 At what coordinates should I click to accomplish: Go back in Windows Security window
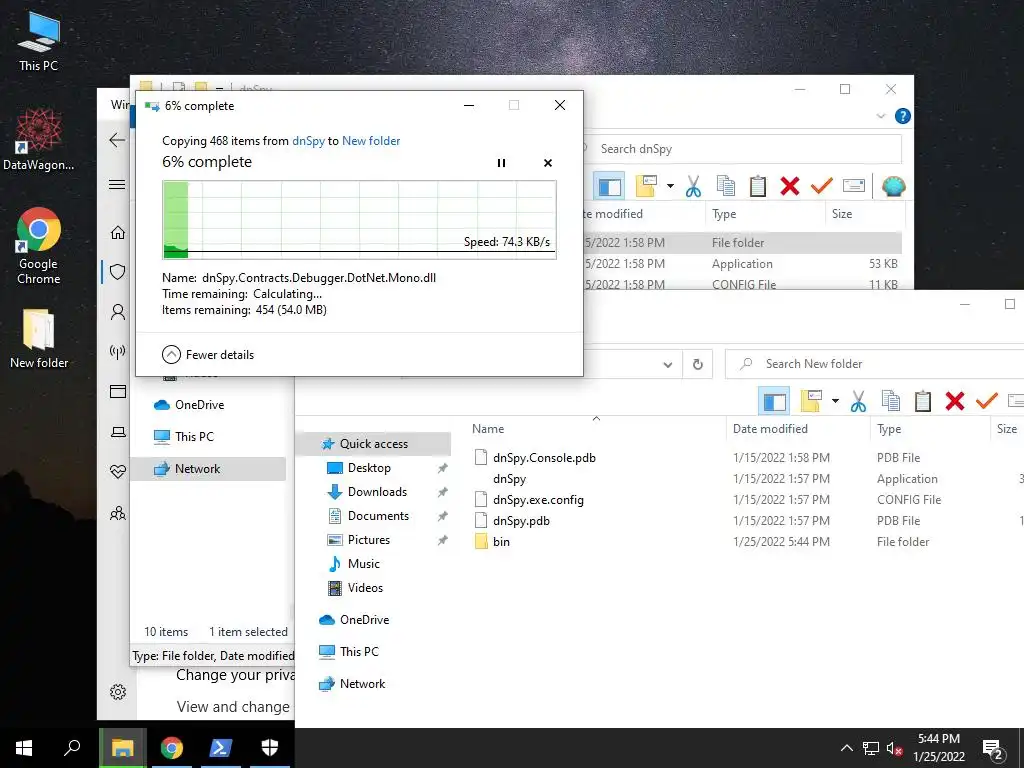click(x=118, y=140)
